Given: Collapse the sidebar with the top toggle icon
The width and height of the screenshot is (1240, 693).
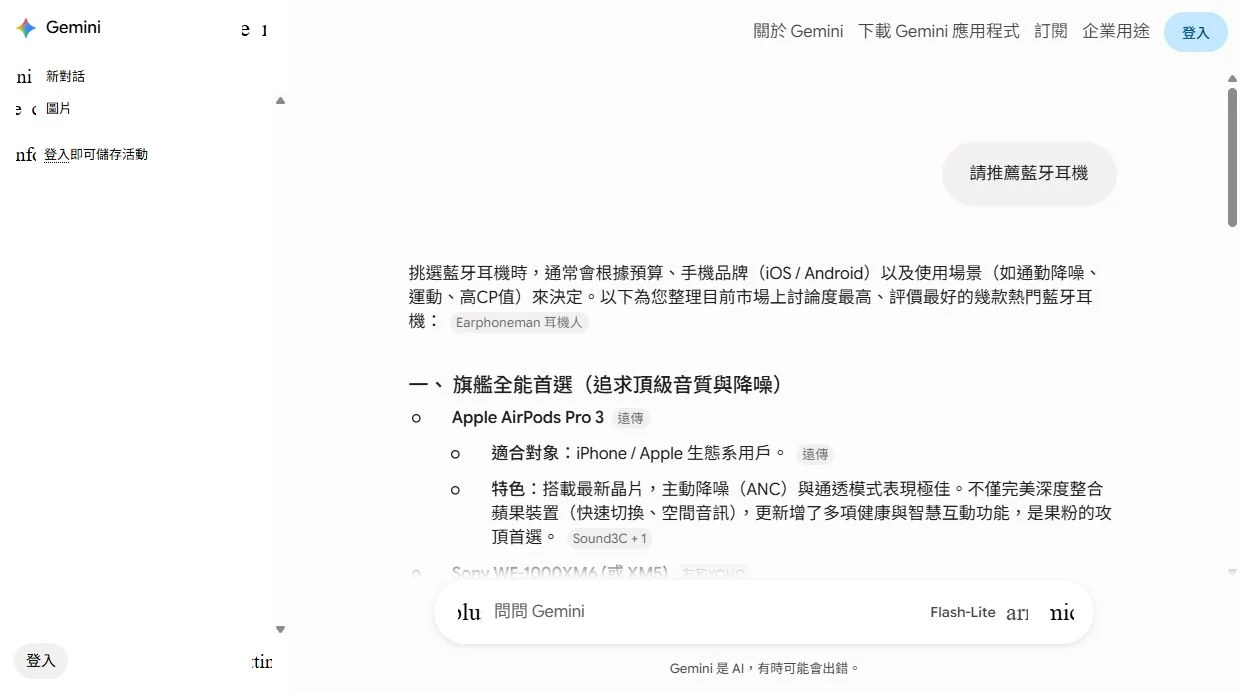Looking at the screenshot, I should pos(254,29).
